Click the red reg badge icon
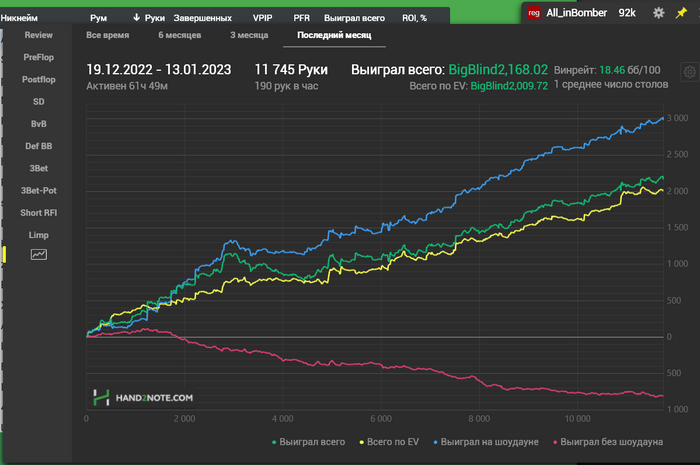 533,13
